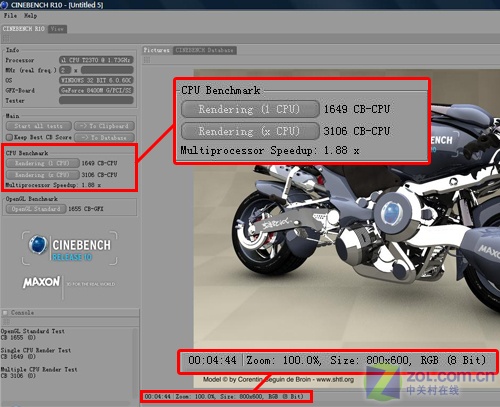
Task: Click the 1655 CB-GFX score
Action: 86,209
